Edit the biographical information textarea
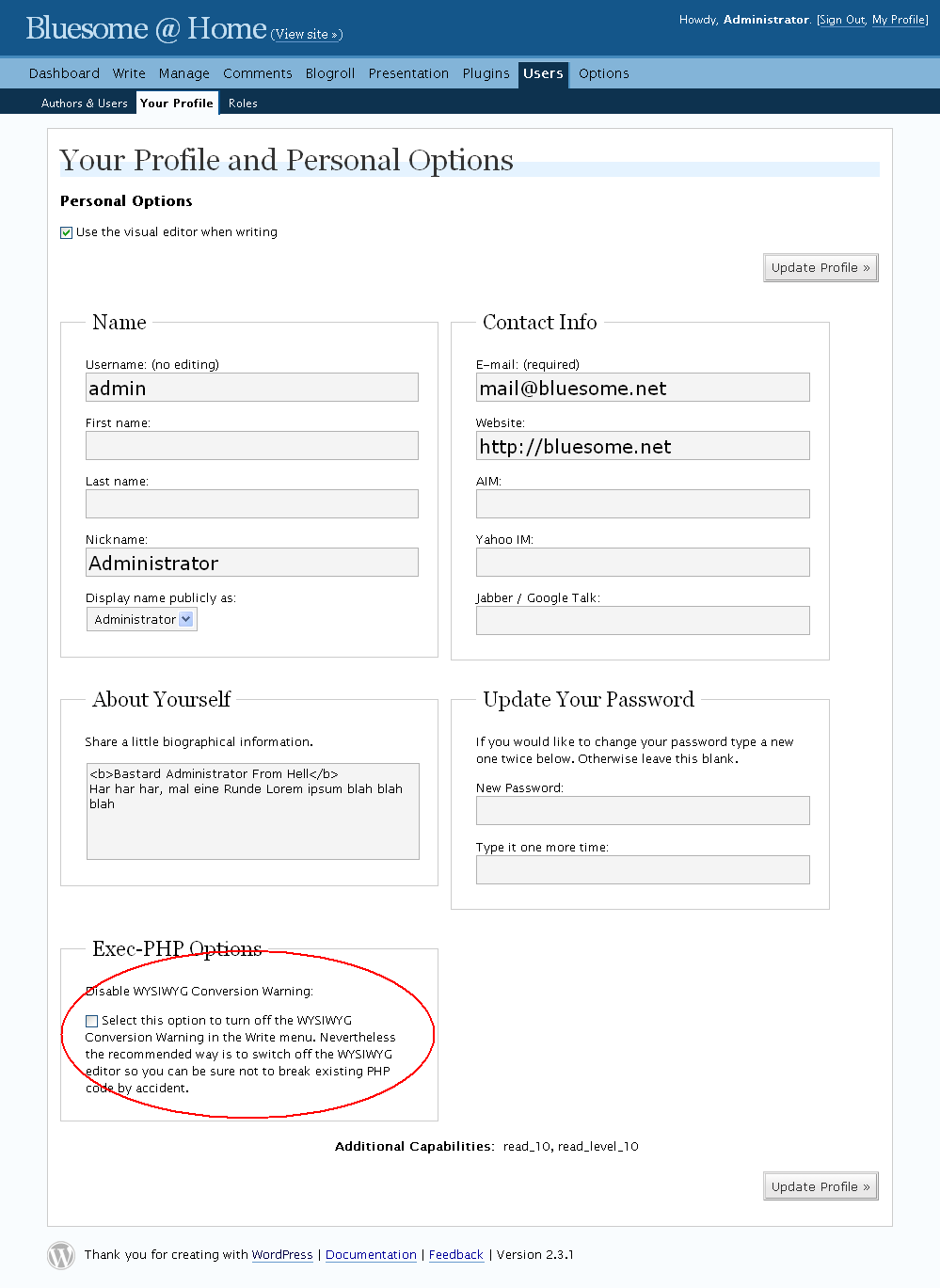This screenshot has height=1288, width=940. (253, 811)
